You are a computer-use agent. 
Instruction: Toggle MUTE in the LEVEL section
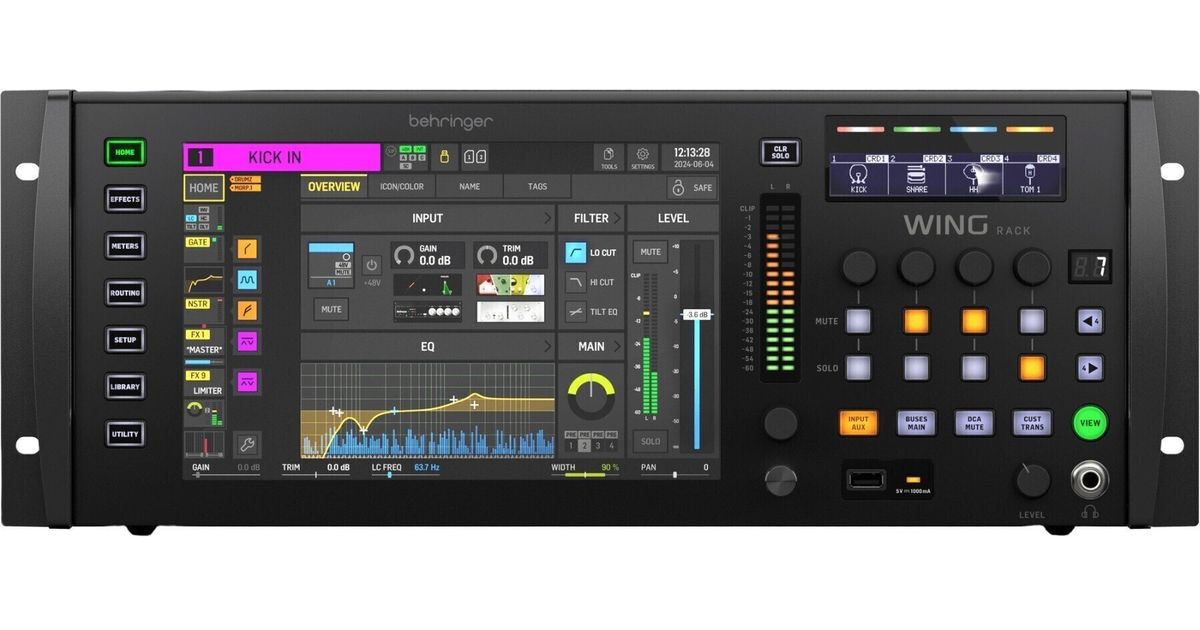pos(650,252)
